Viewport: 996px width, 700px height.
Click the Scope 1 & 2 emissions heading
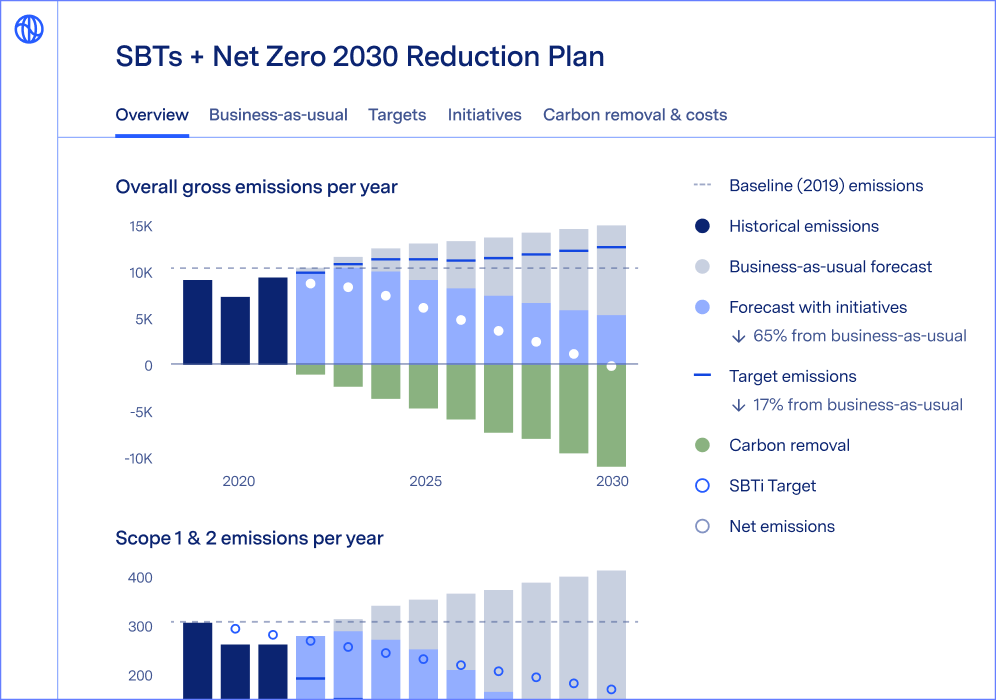(249, 538)
